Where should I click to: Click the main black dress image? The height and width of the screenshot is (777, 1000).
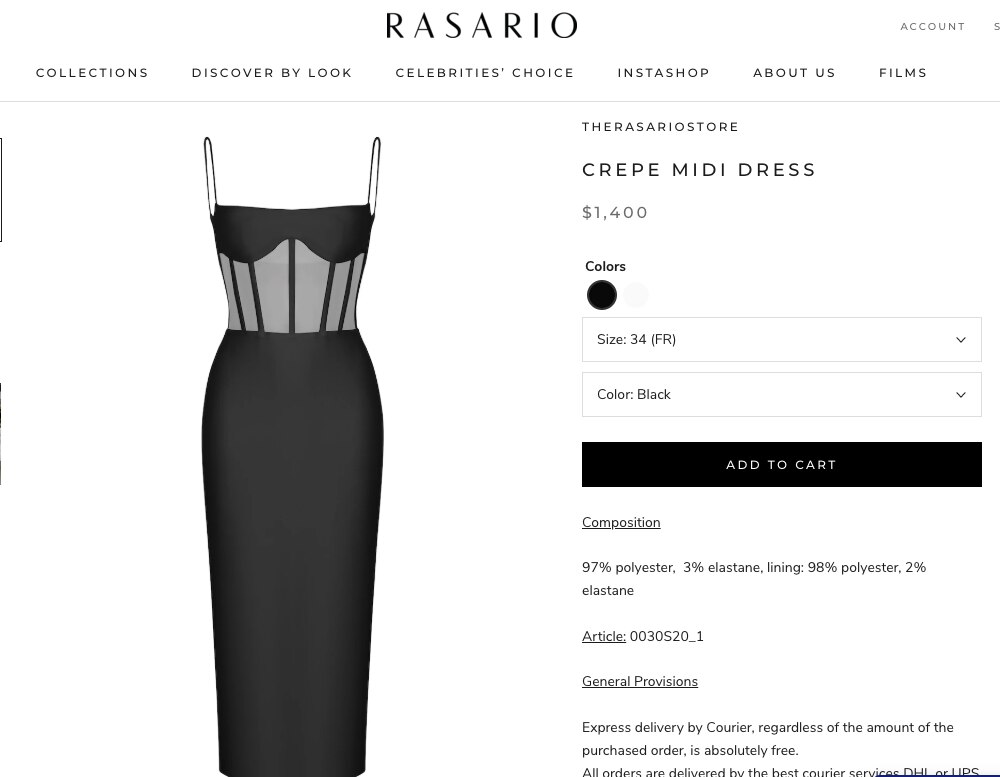click(292, 455)
